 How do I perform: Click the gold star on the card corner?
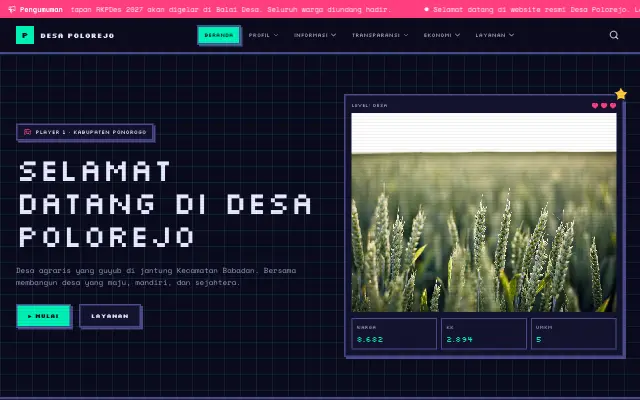coord(621,94)
